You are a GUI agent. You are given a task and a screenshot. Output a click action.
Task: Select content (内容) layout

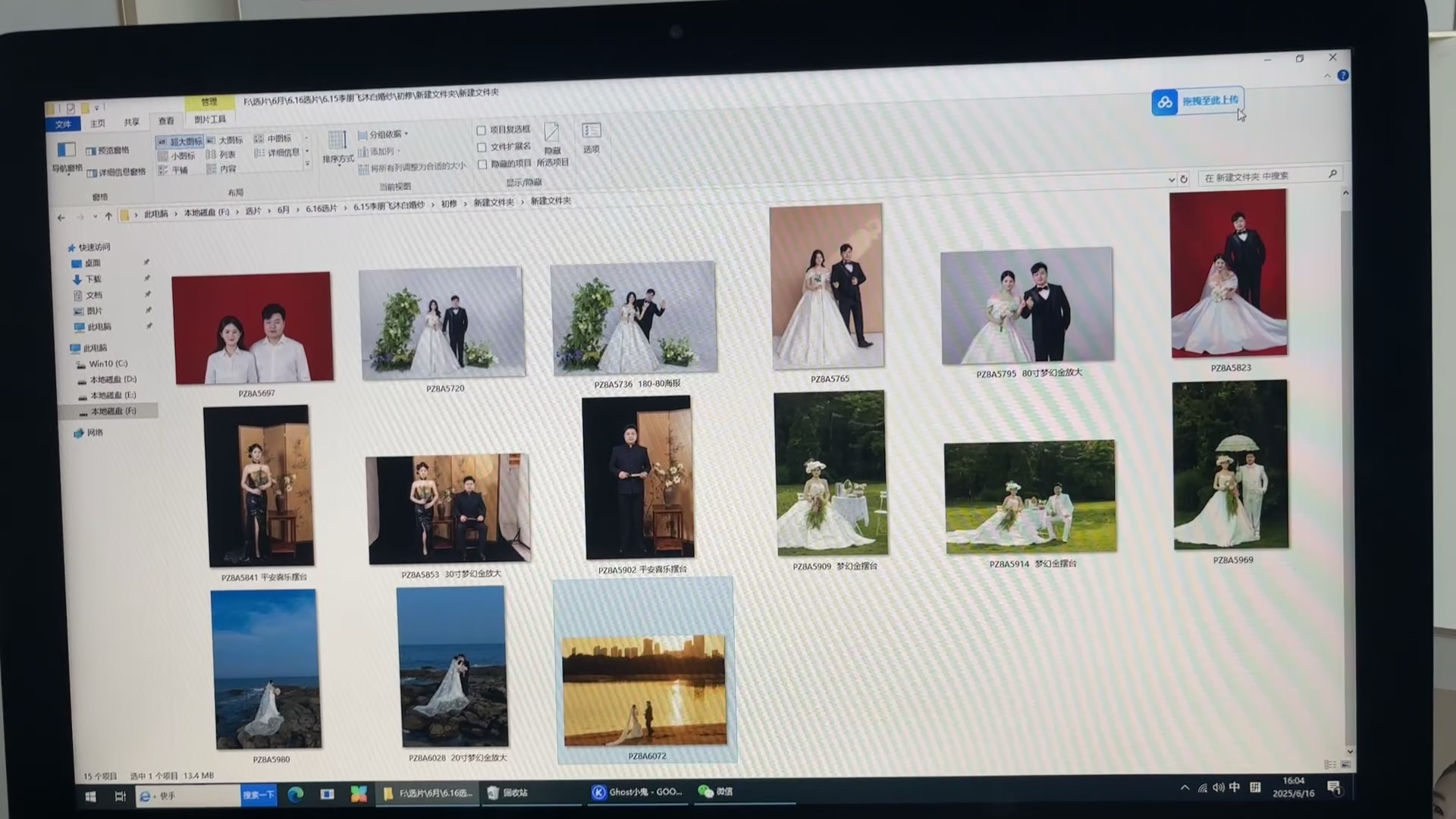[x=221, y=168]
